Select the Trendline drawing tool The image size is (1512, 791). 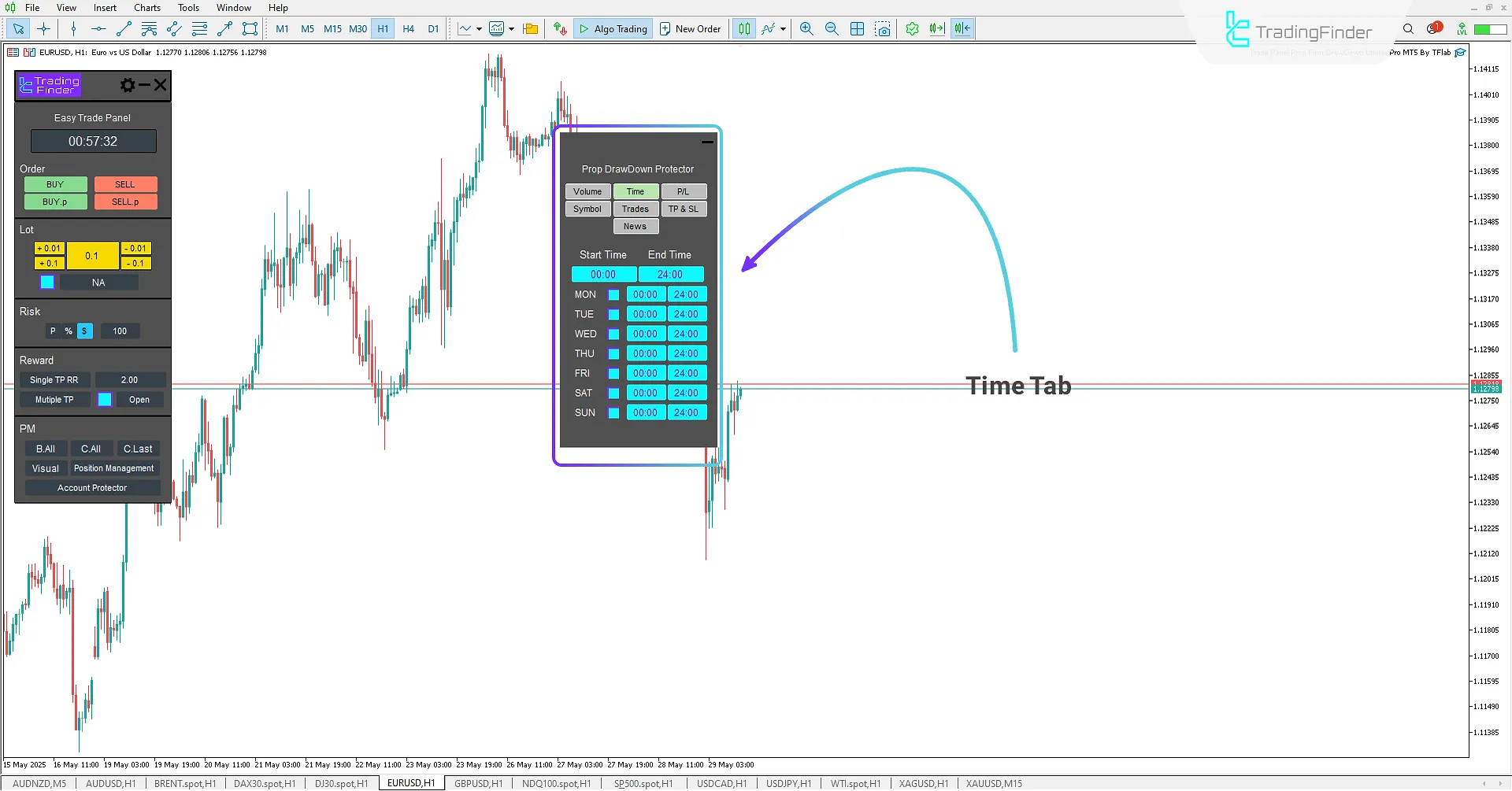point(123,28)
